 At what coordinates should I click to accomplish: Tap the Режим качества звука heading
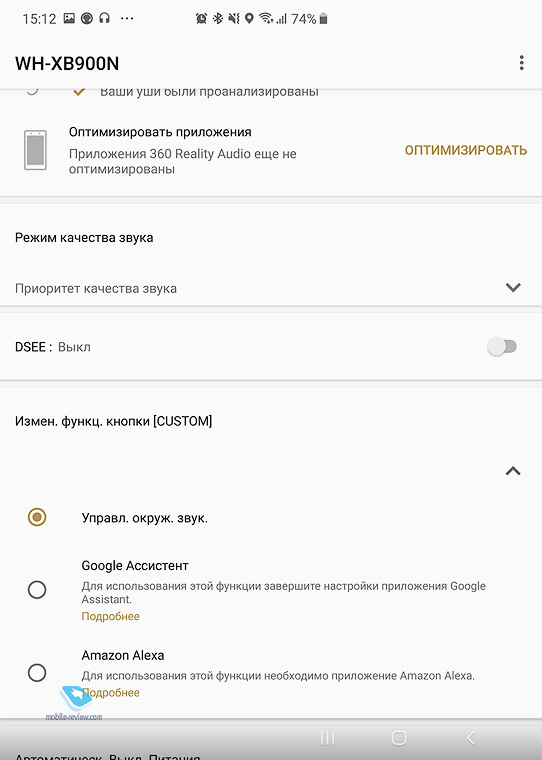tap(84, 238)
